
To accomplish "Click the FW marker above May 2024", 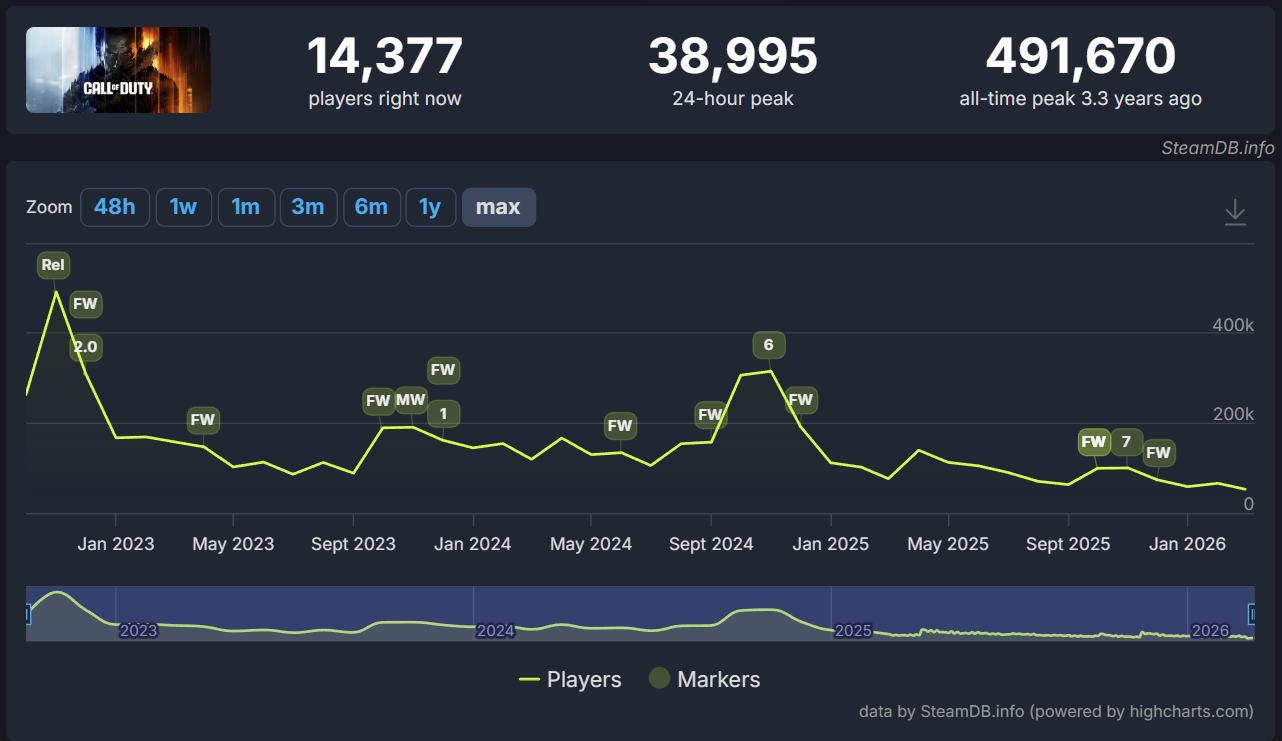I will click(620, 425).
